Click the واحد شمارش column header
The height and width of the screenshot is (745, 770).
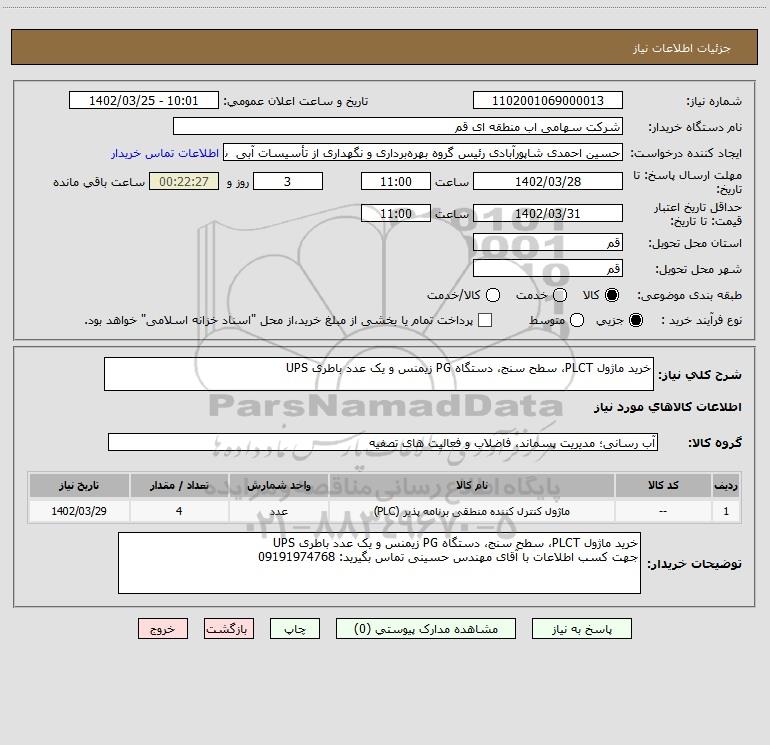pos(278,485)
